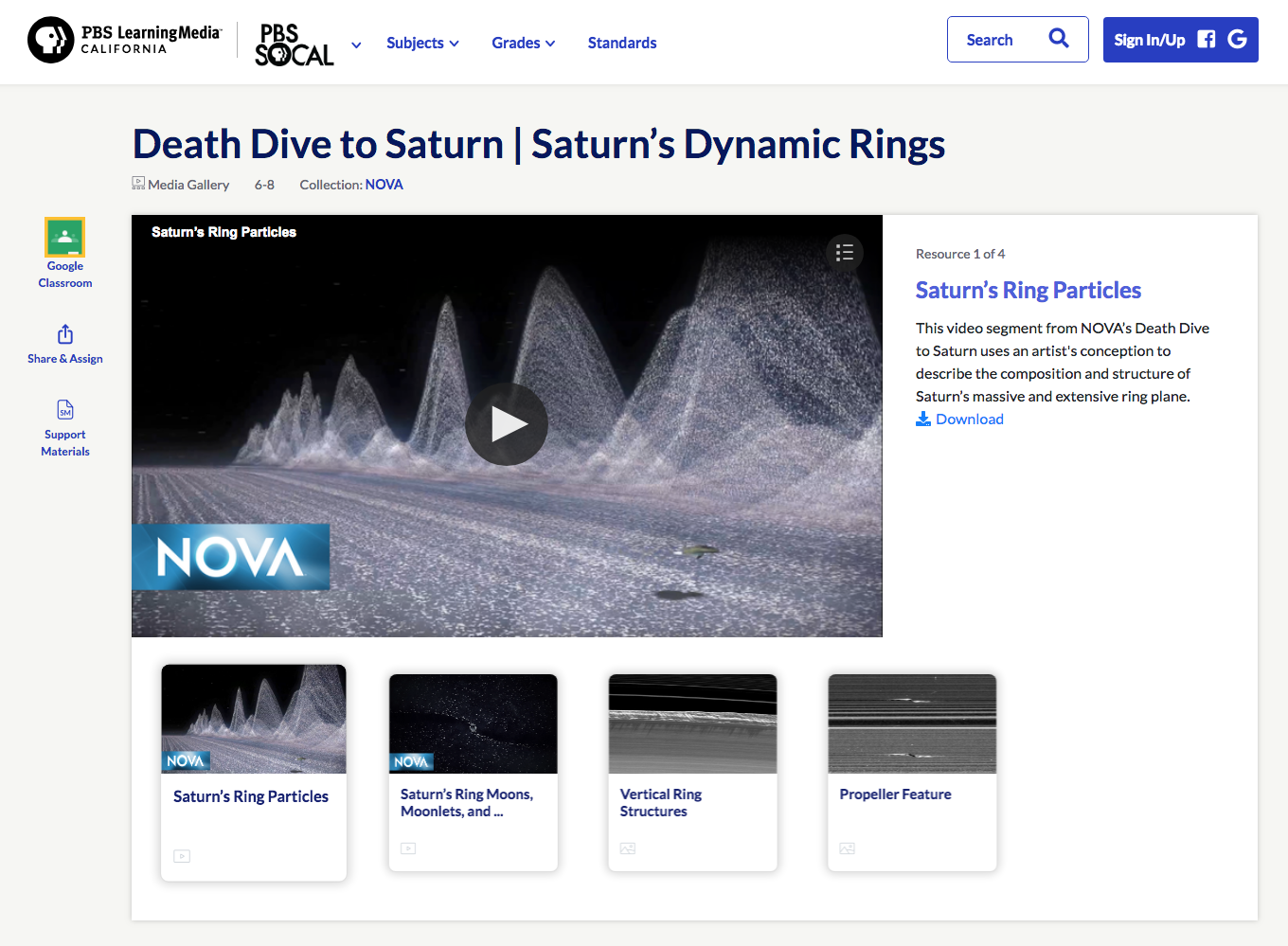
Task: Open the NOVA collection link
Action: tap(384, 185)
